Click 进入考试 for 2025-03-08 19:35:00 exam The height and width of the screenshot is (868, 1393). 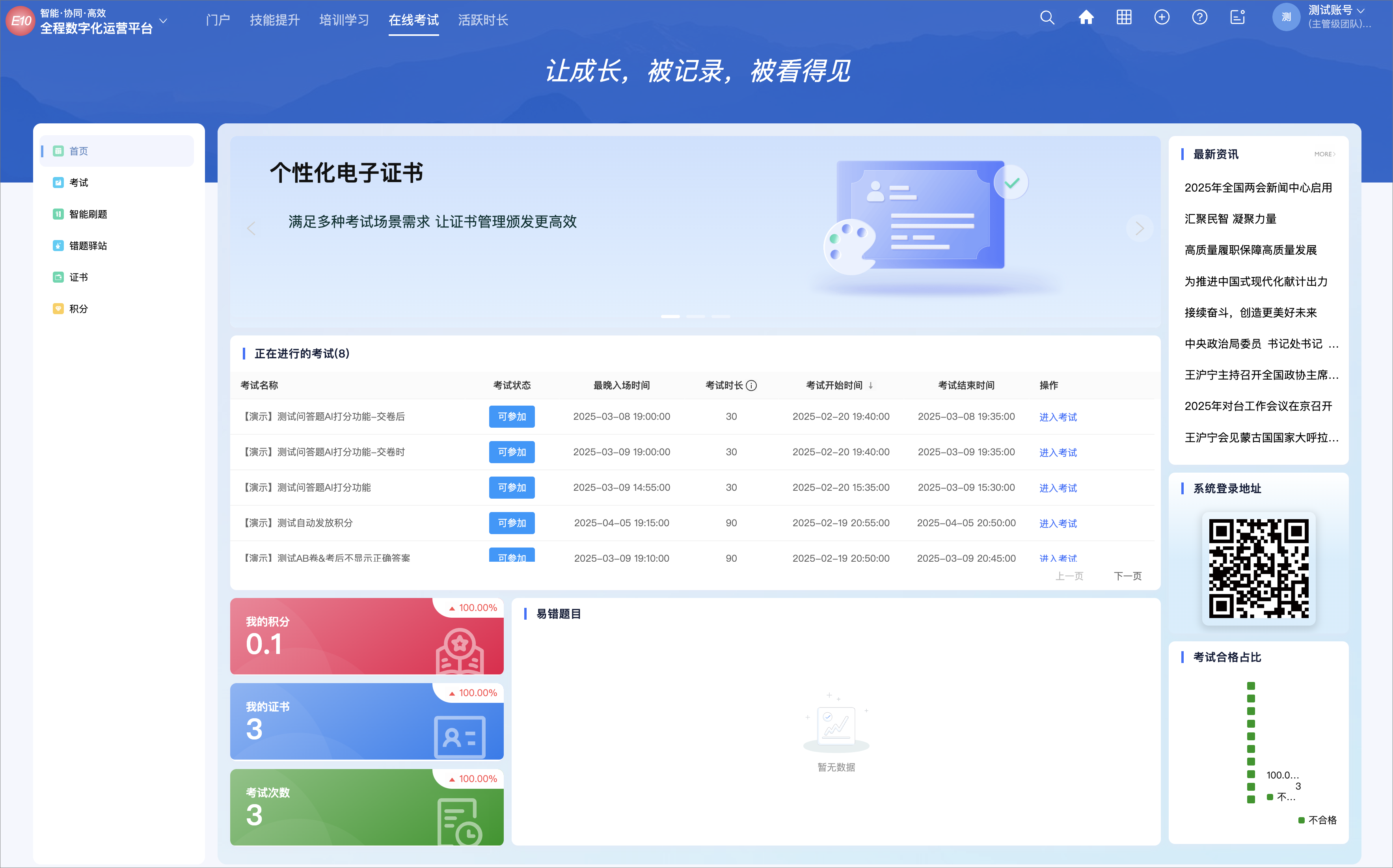(1058, 417)
